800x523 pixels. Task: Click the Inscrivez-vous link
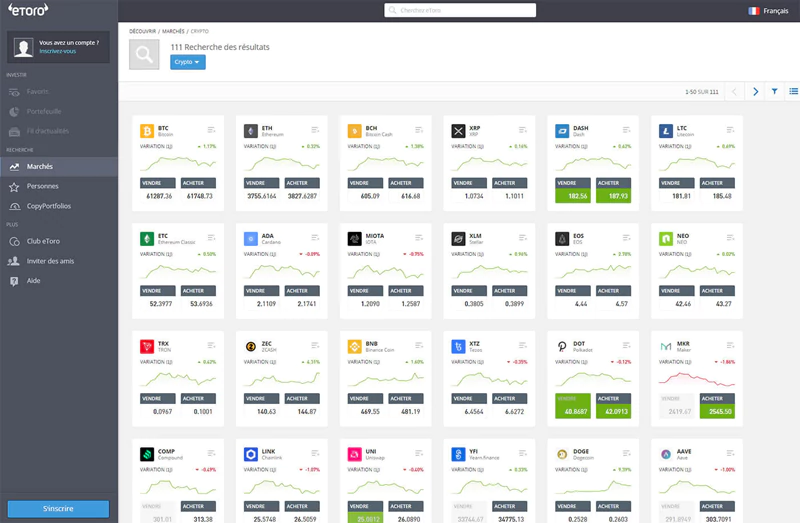(x=58, y=51)
